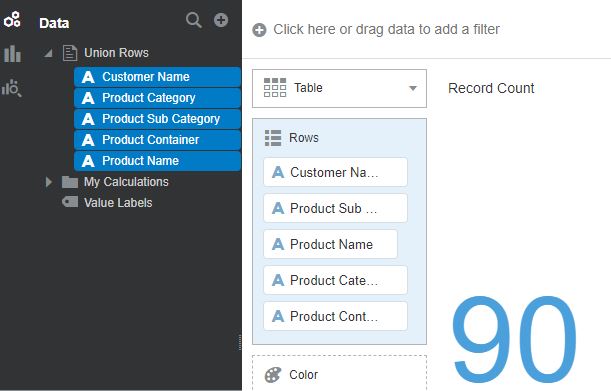Click the My Calculations folder icon
The width and height of the screenshot is (611, 391).
click(x=70, y=182)
